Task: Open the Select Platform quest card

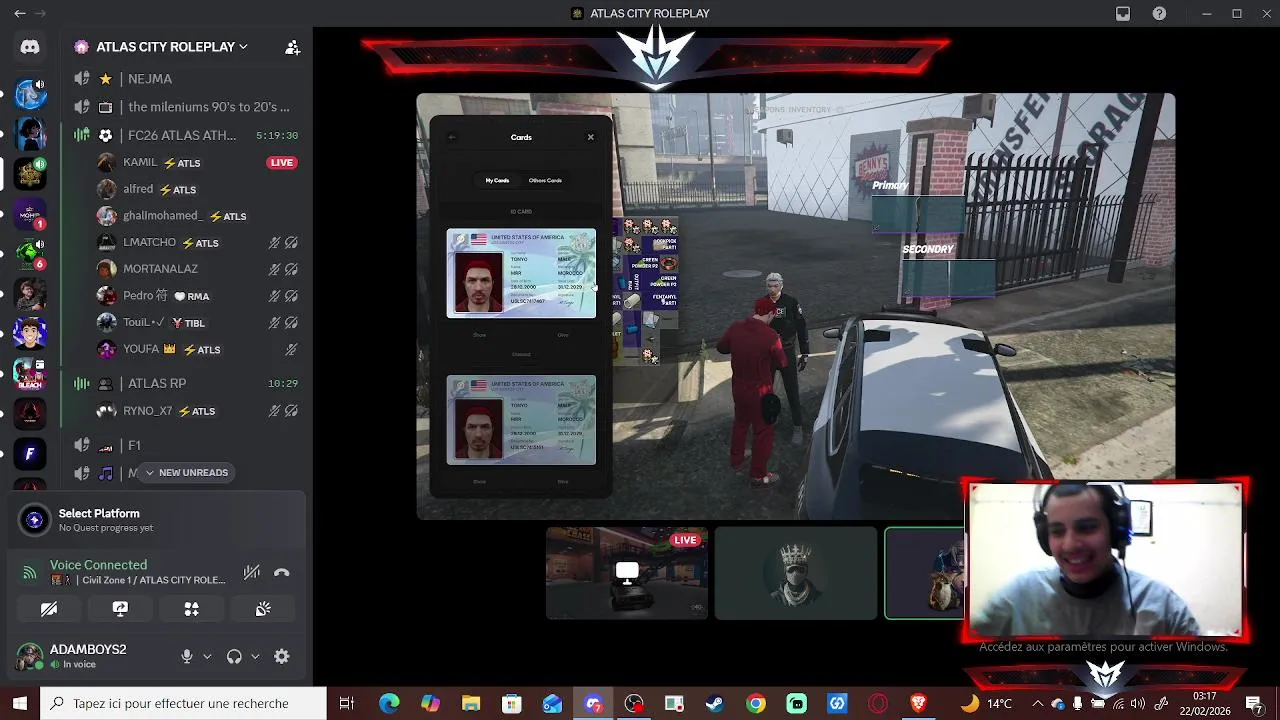Action: coord(156,520)
